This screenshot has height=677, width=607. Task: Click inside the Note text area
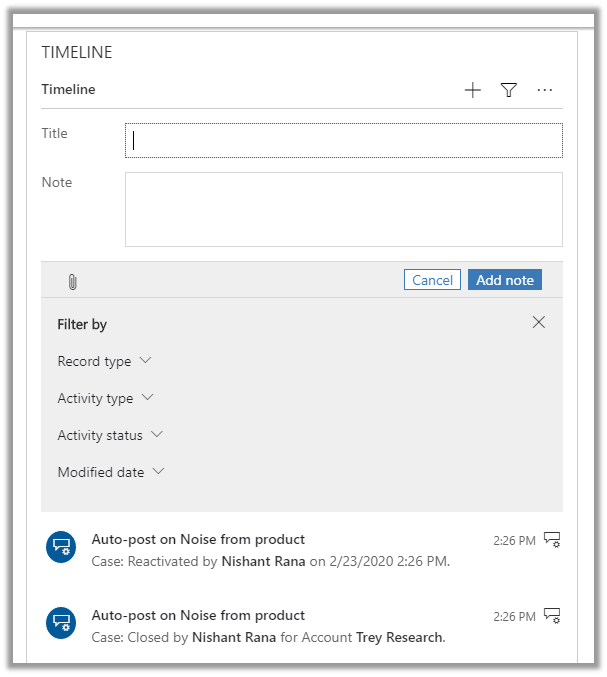343,209
